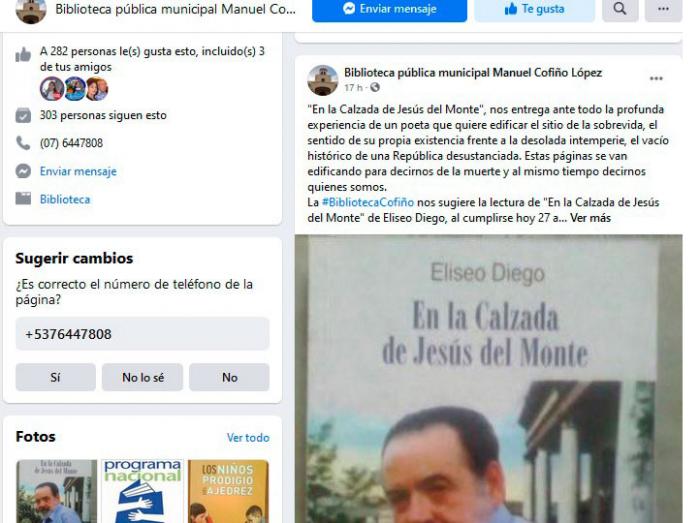Viewport: 700px width, 523px height.
Task: Answer Sí to the phone number question
Action: point(55,378)
